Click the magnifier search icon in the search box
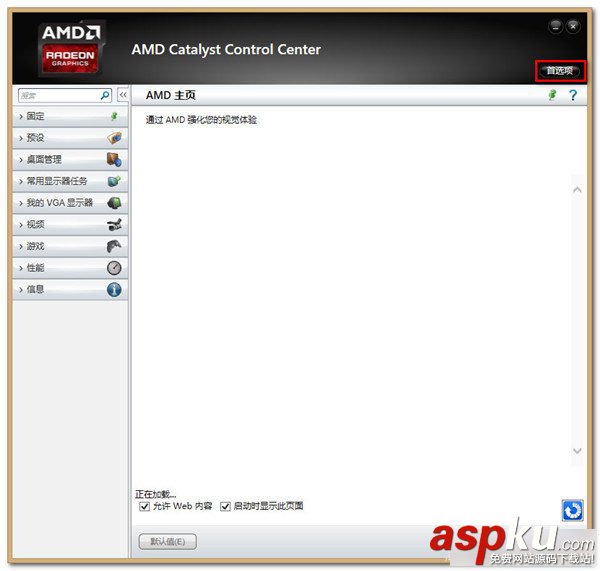The image size is (600, 571). coord(104,95)
